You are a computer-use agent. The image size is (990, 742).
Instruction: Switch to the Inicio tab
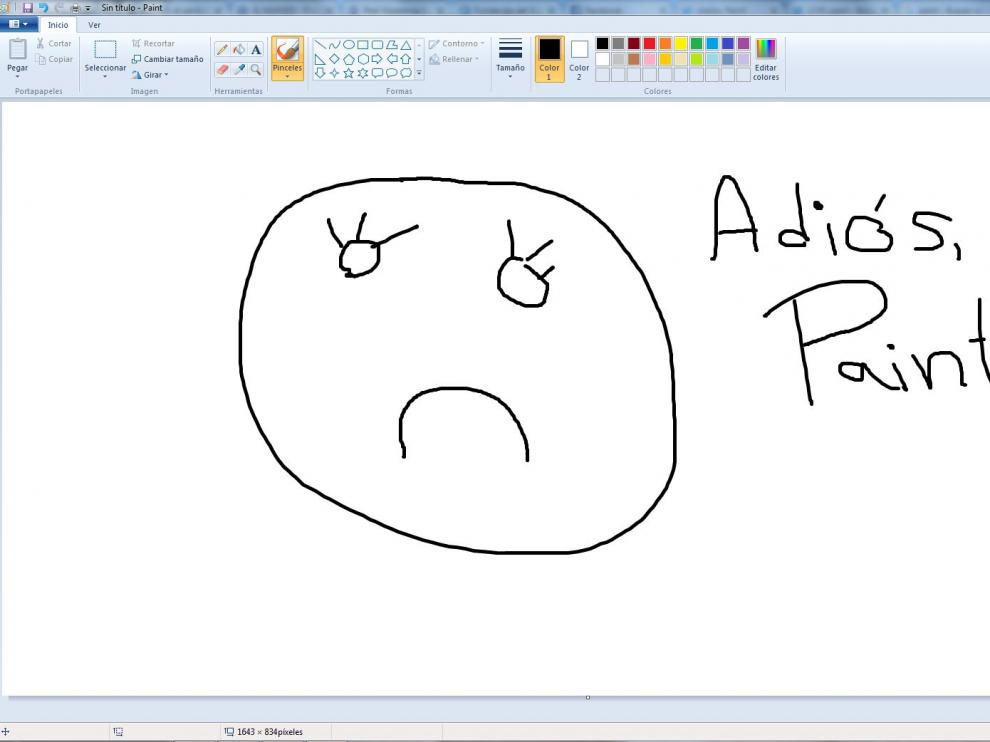point(58,25)
